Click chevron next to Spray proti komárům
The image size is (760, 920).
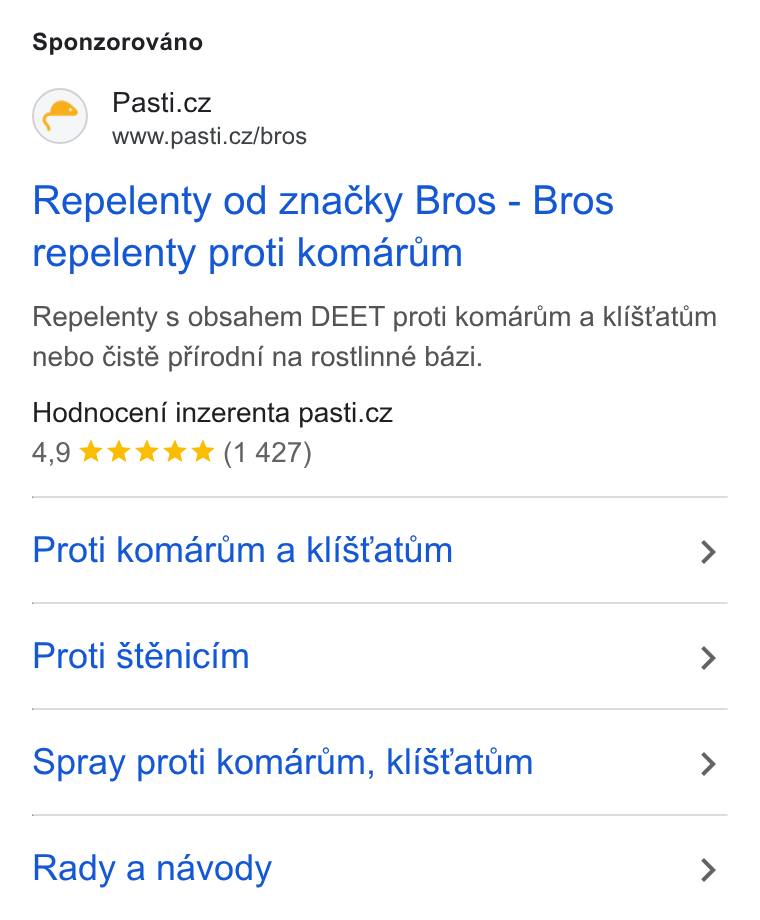(709, 765)
